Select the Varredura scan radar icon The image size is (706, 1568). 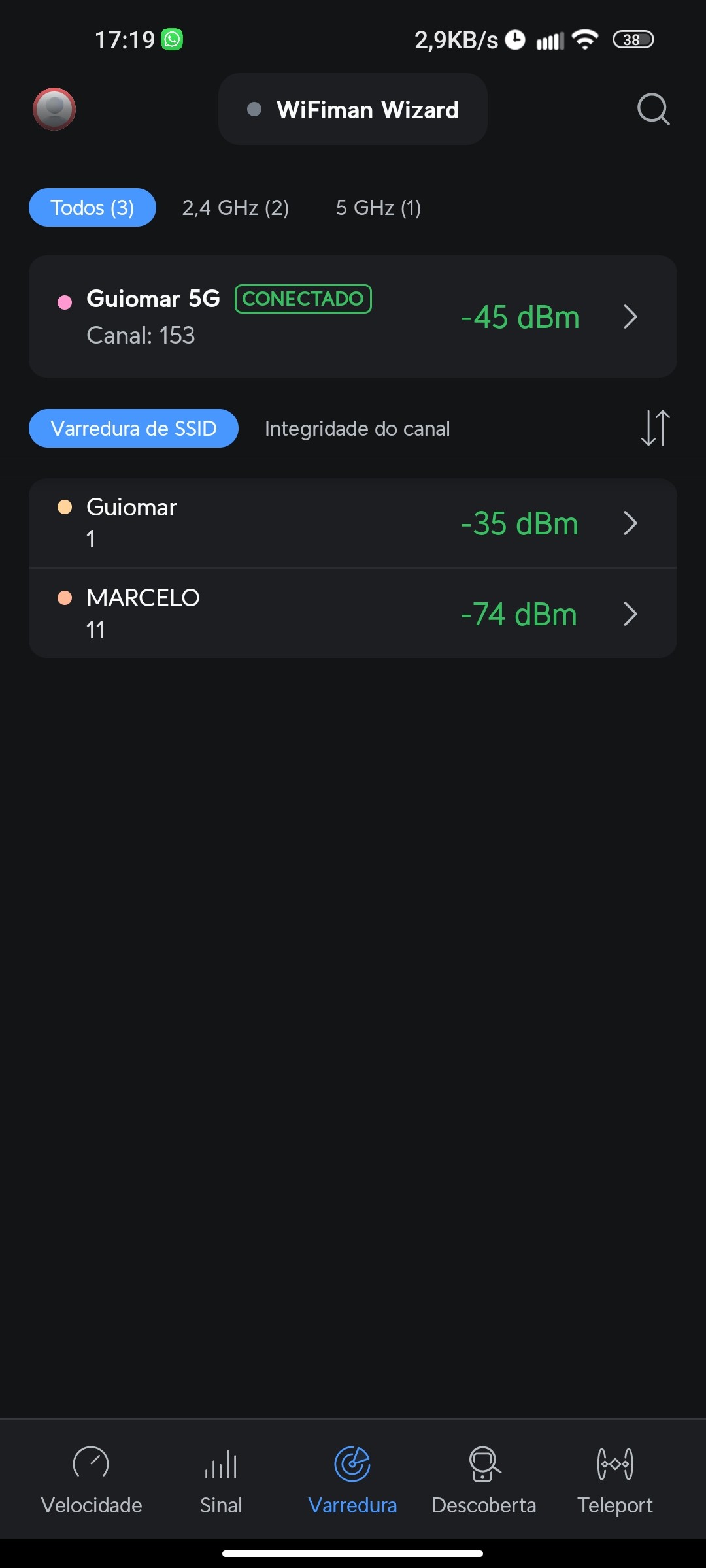pos(352,1464)
